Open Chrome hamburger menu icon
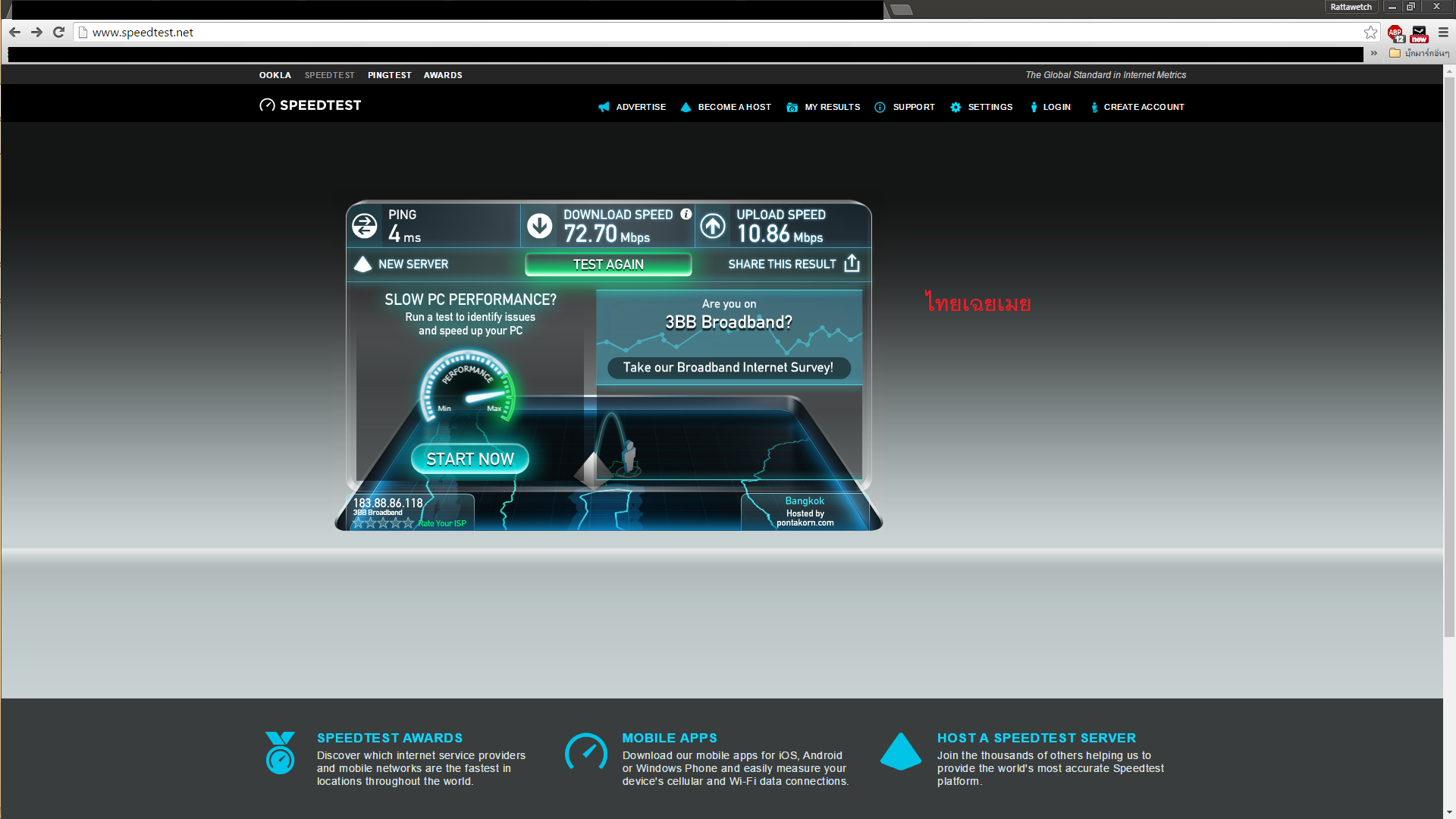Image resolution: width=1456 pixels, height=819 pixels. tap(1443, 33)
